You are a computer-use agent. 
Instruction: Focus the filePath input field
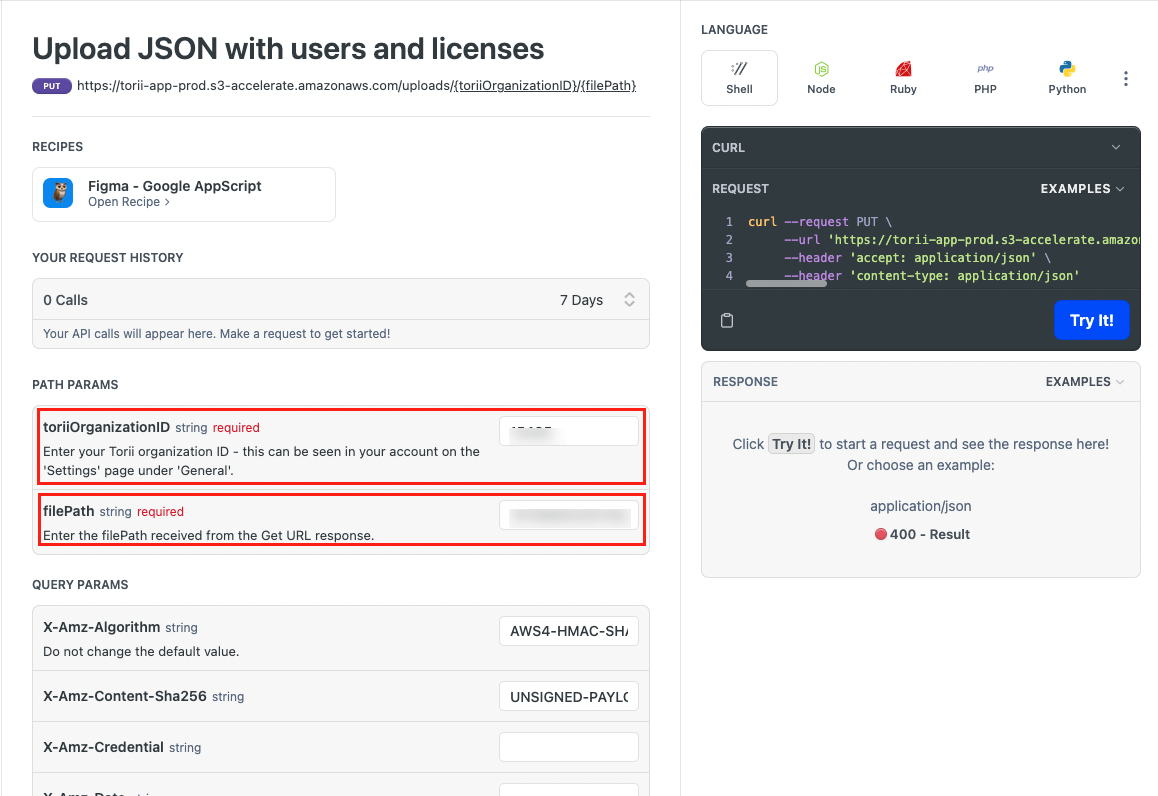pos(569,515)
